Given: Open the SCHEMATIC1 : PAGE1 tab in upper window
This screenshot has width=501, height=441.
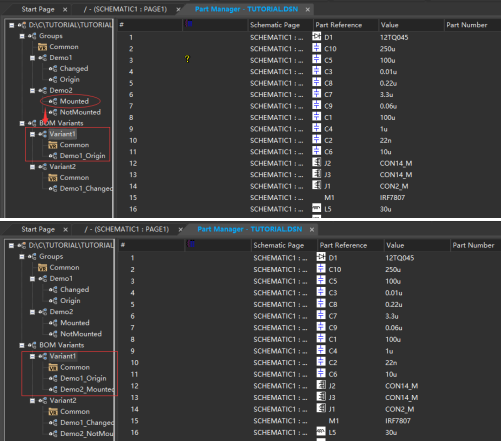Looking at the screenshot, I should [125, 9].
